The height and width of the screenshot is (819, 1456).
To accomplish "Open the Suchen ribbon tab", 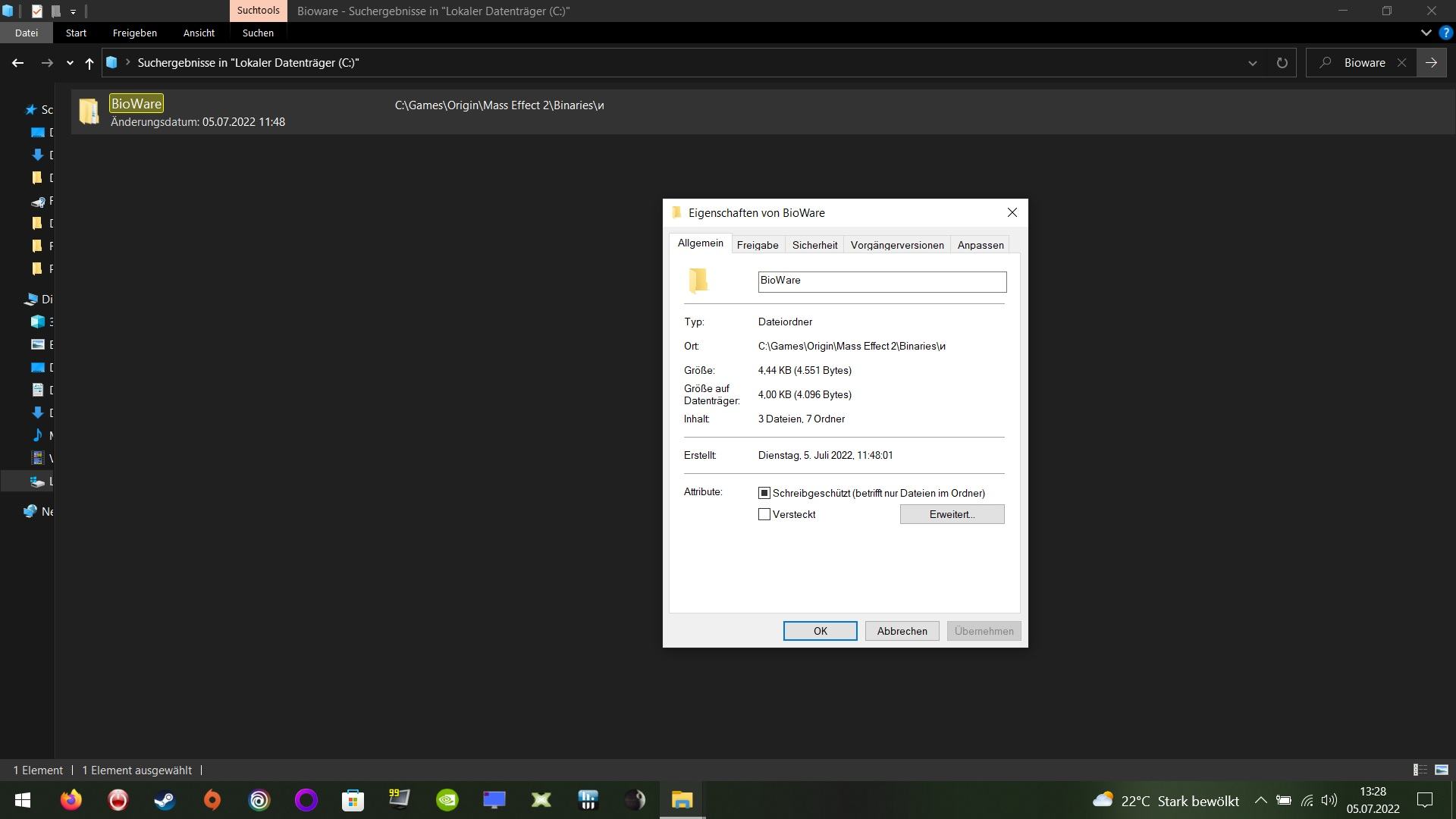I will pos(258,33).
